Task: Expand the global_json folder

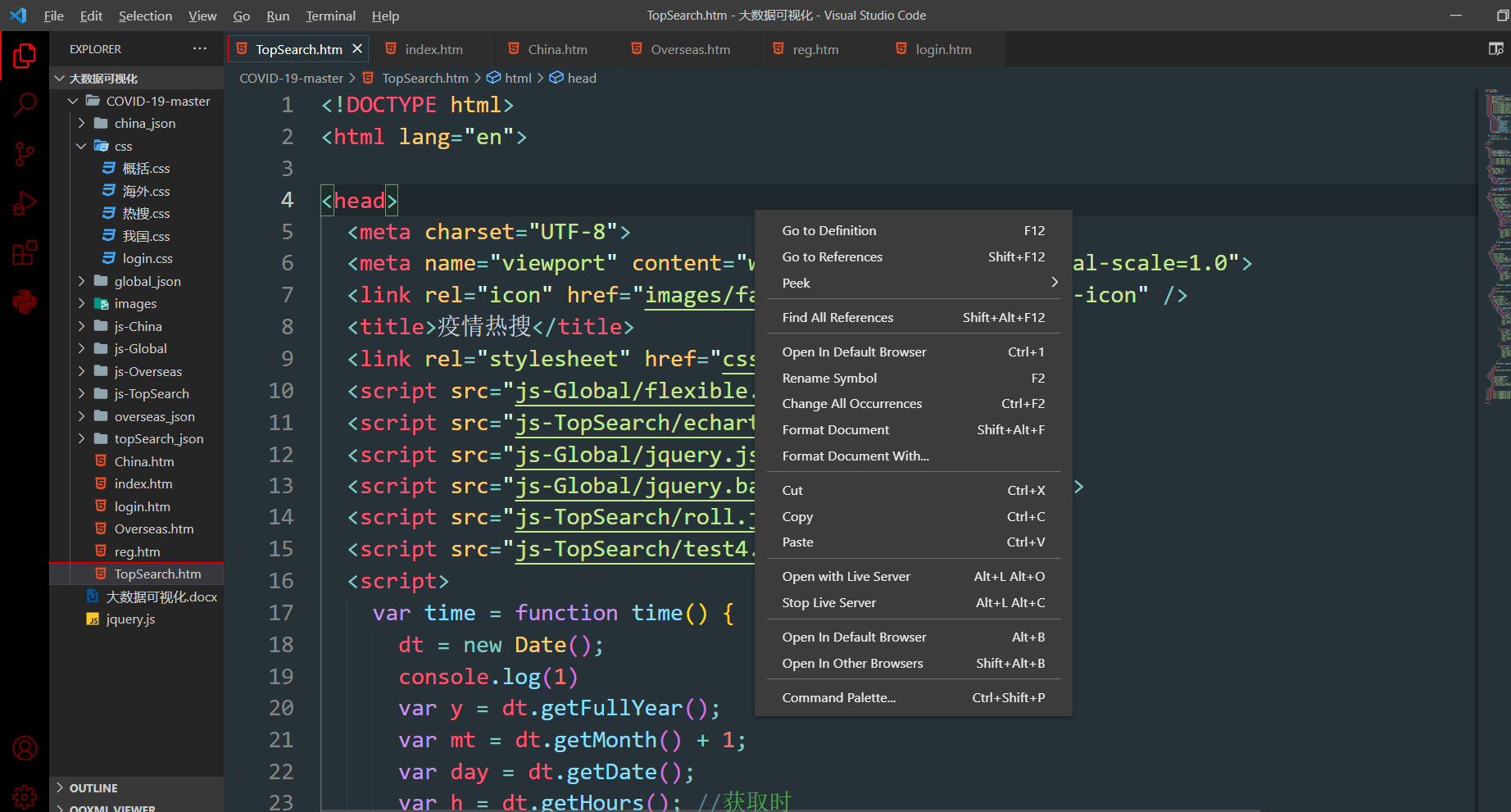Action: point(81,281)
